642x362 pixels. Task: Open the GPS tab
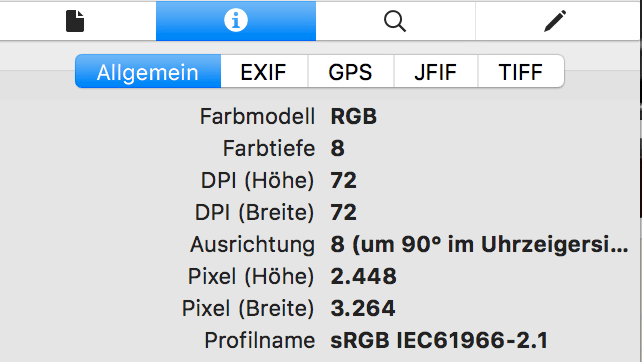pos(350,72)
